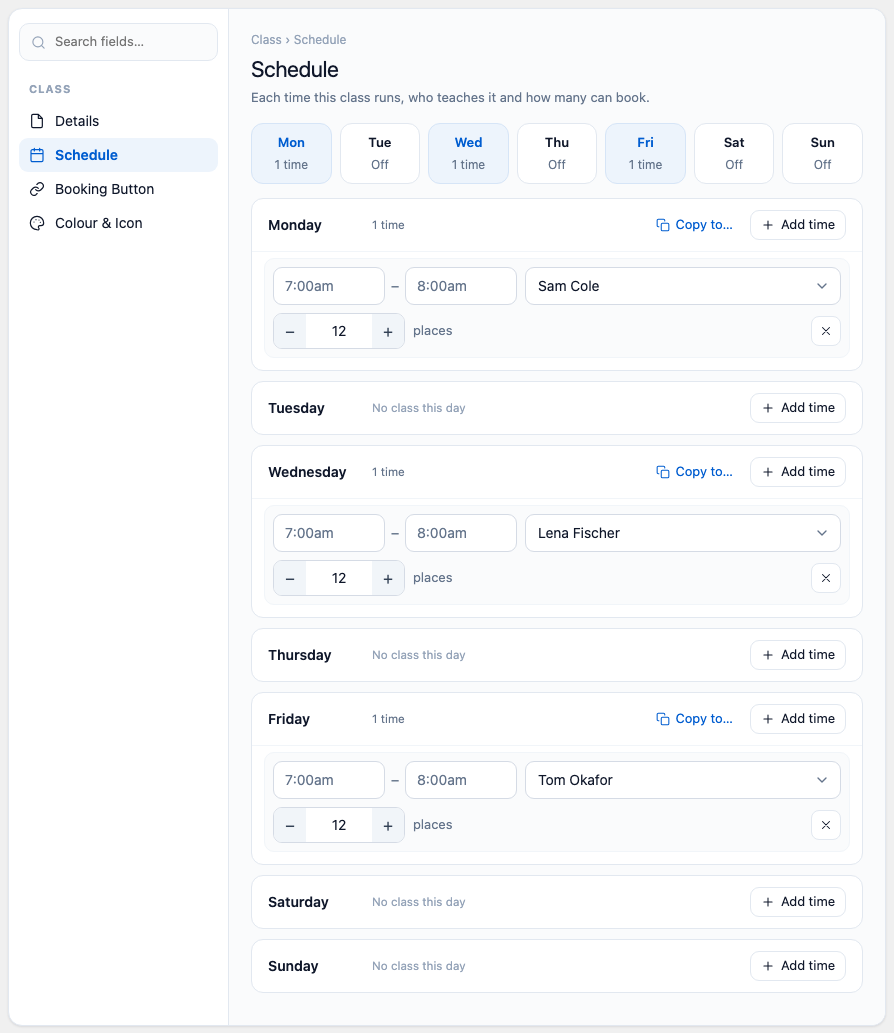Edit Friday places count field
Viewport: 894px width, 1033px height.
339,825
